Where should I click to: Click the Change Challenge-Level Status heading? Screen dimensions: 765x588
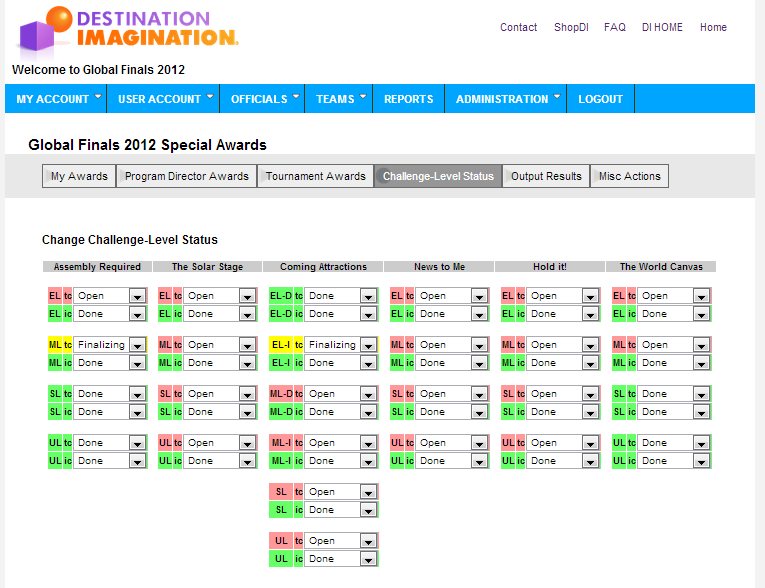130,240
